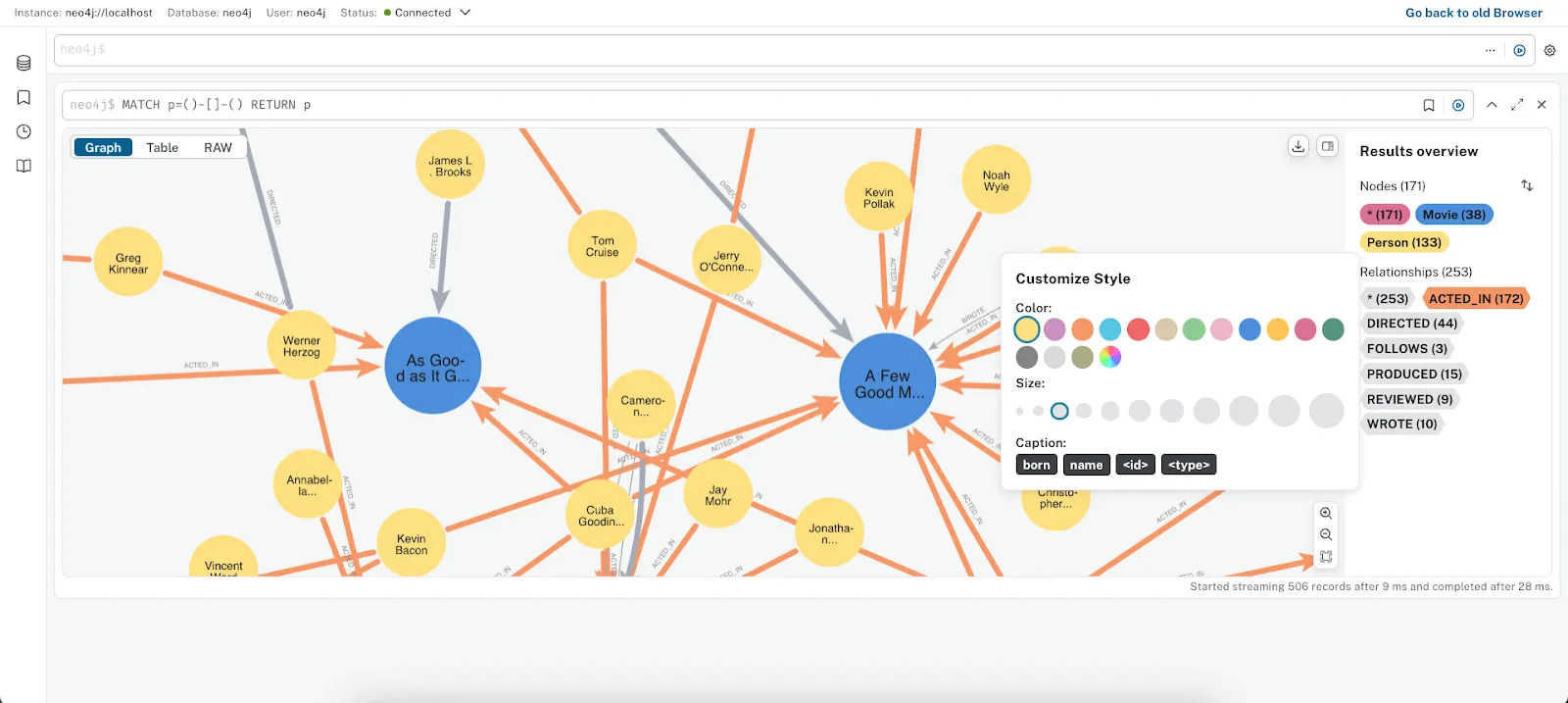Screen dimensions: 1568x703
Task: Select the Kevin Bacon person node
Action: 412,542
